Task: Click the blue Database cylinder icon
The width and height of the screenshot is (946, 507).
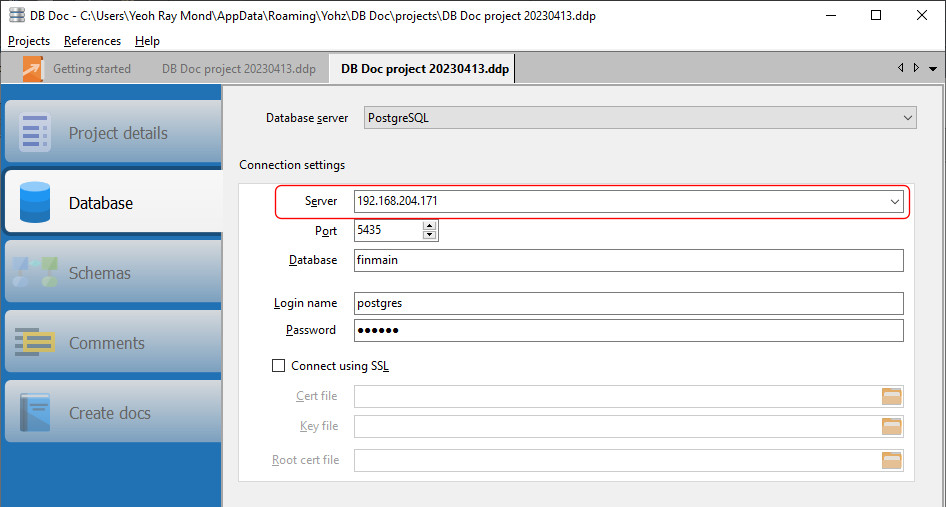Action: [35, 203]
